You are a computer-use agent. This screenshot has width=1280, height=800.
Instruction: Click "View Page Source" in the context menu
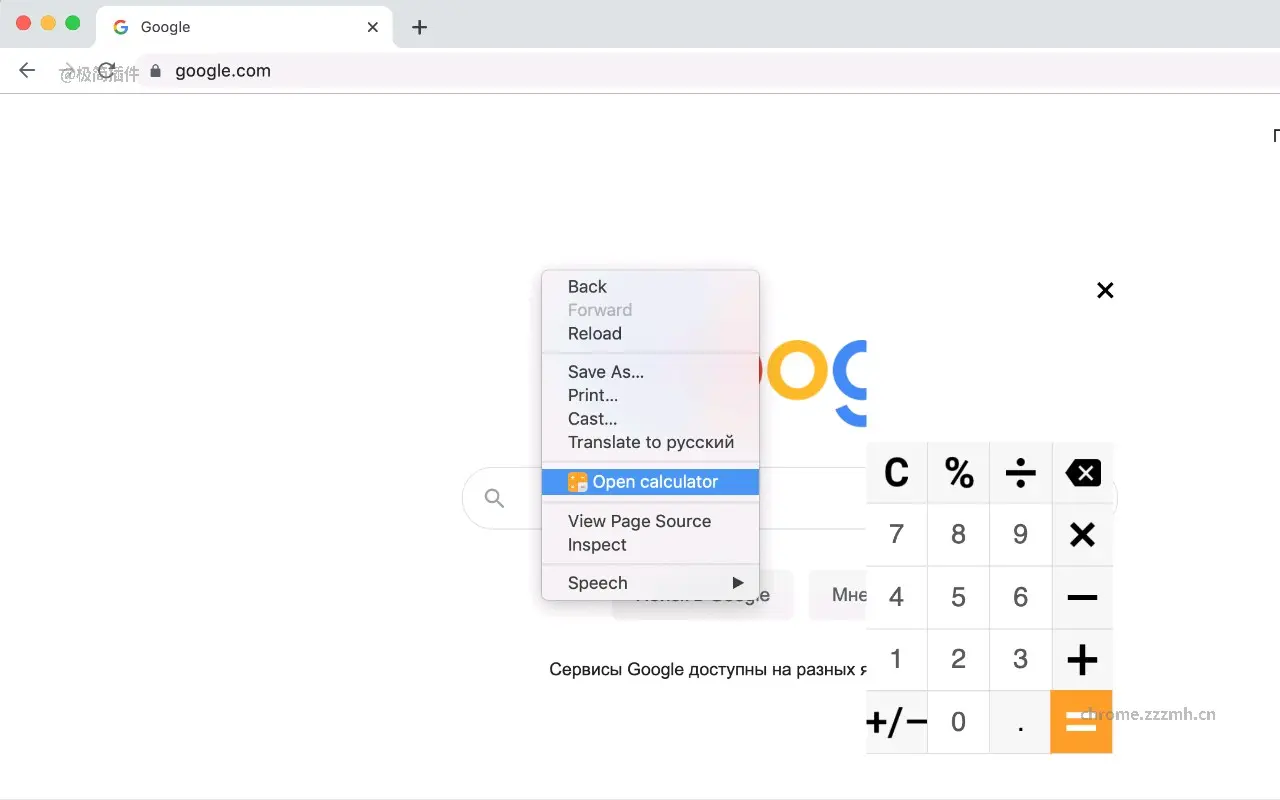point(639,521)
